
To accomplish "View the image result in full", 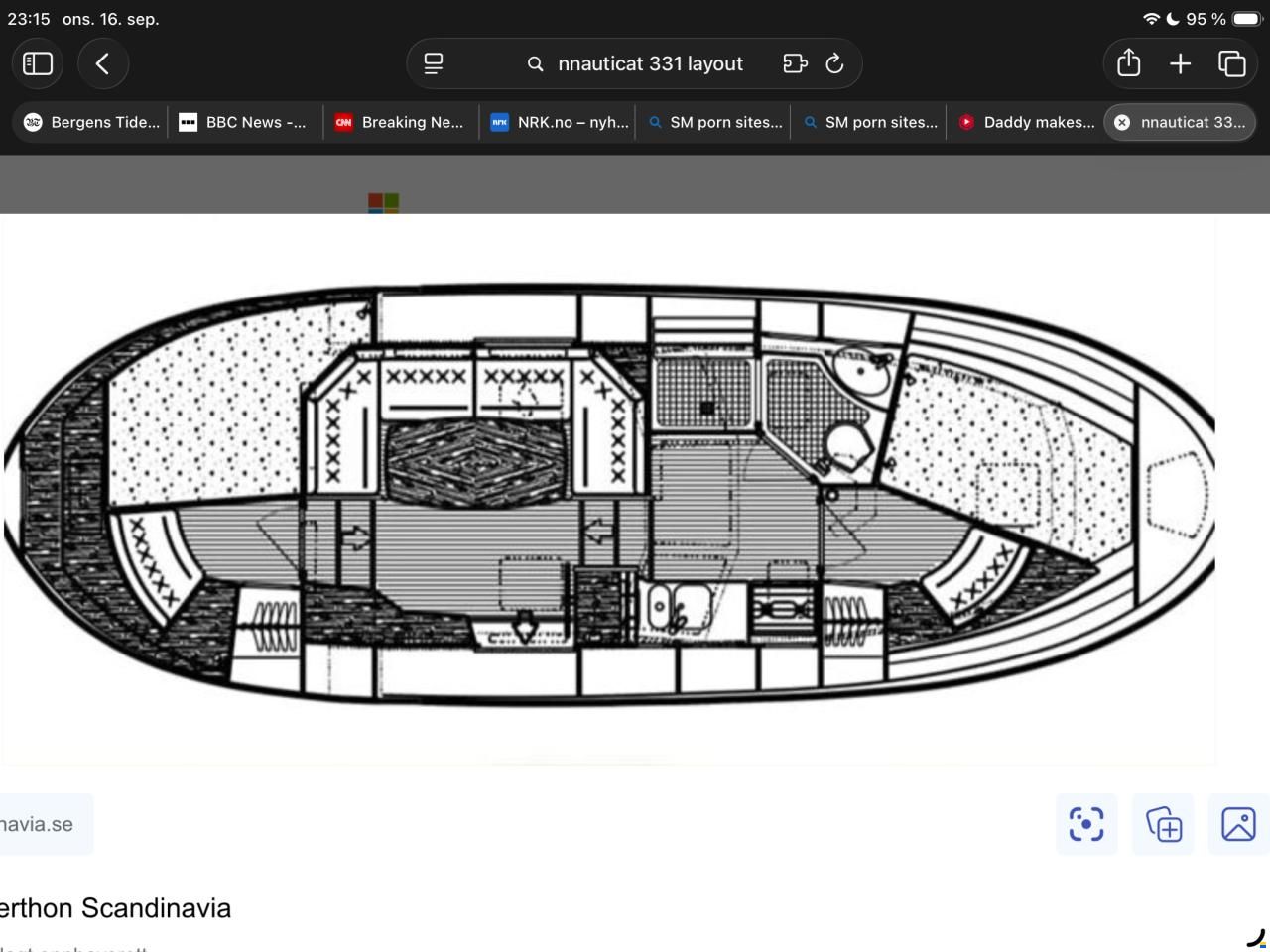I will pos(1238,824).
